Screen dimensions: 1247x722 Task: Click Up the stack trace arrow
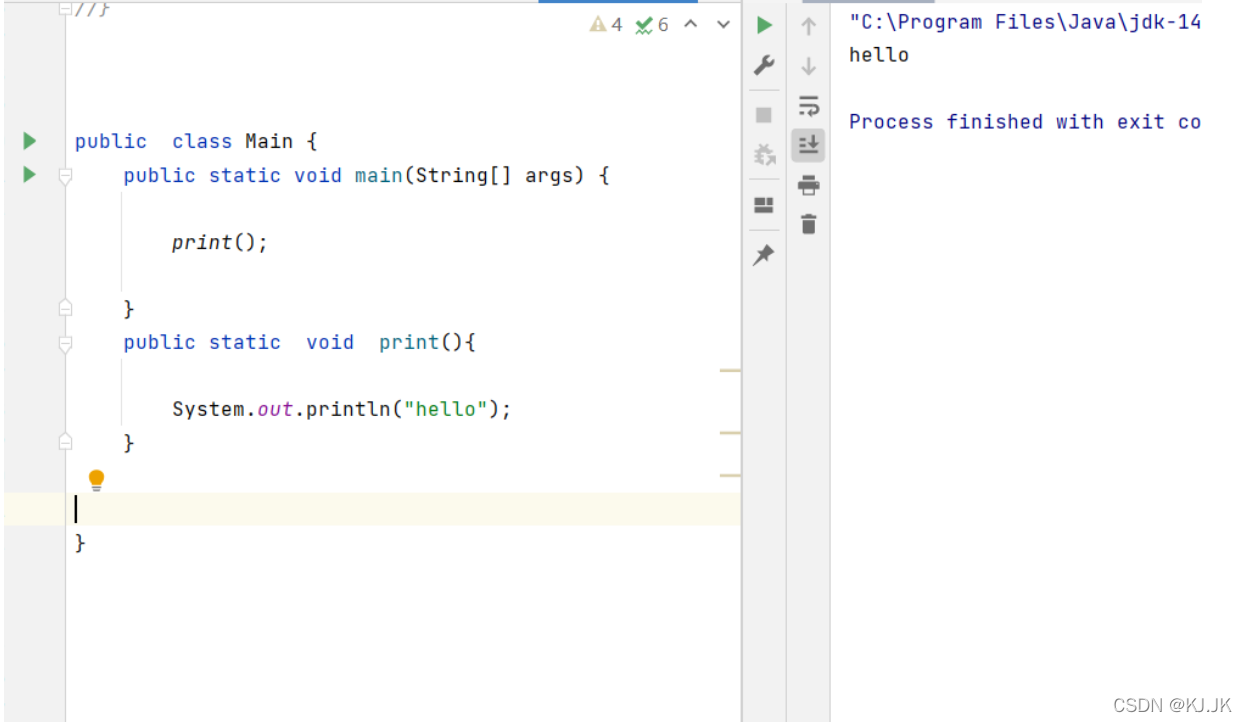point(809,27)
